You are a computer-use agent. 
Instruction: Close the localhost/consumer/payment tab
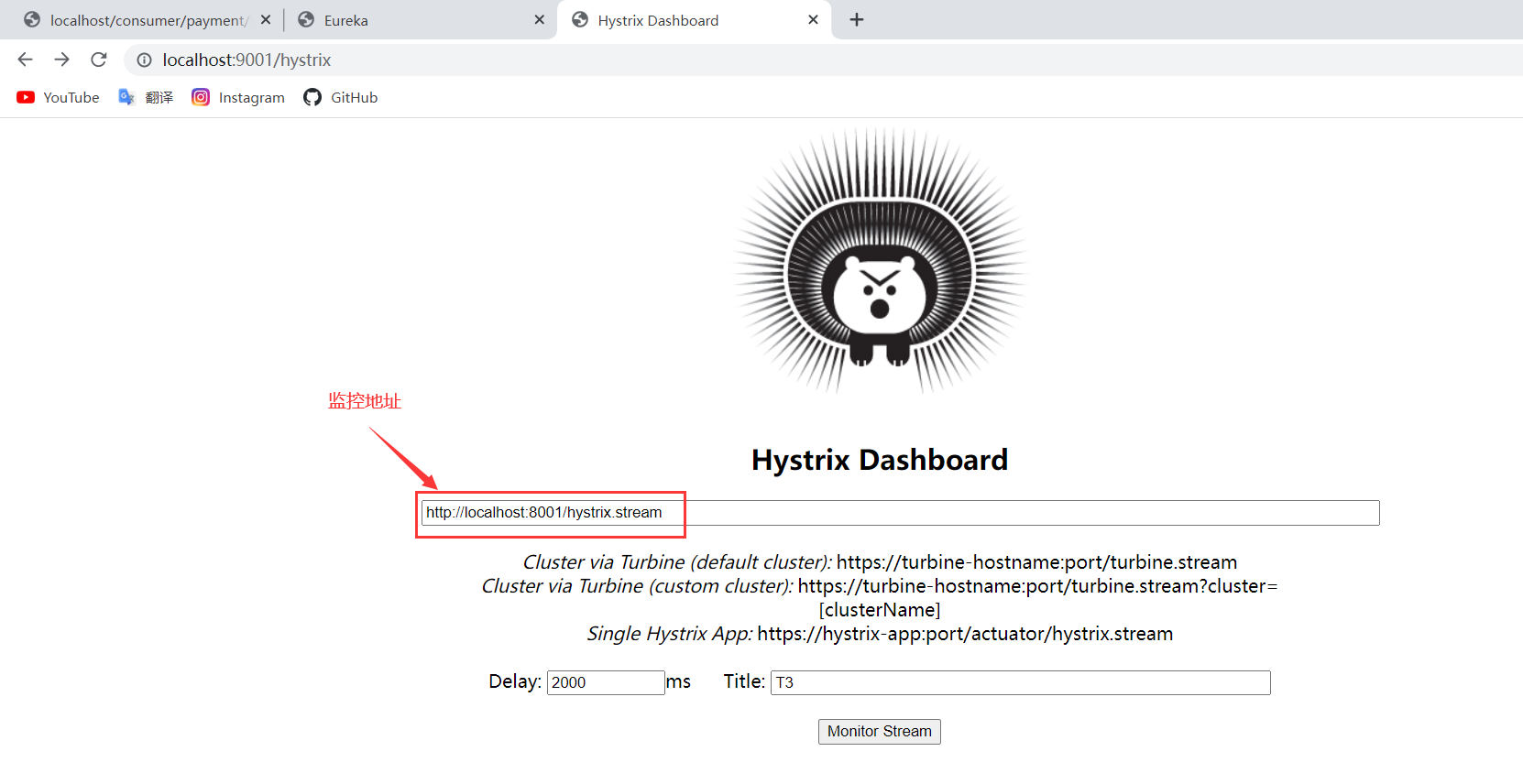[266, 19]
